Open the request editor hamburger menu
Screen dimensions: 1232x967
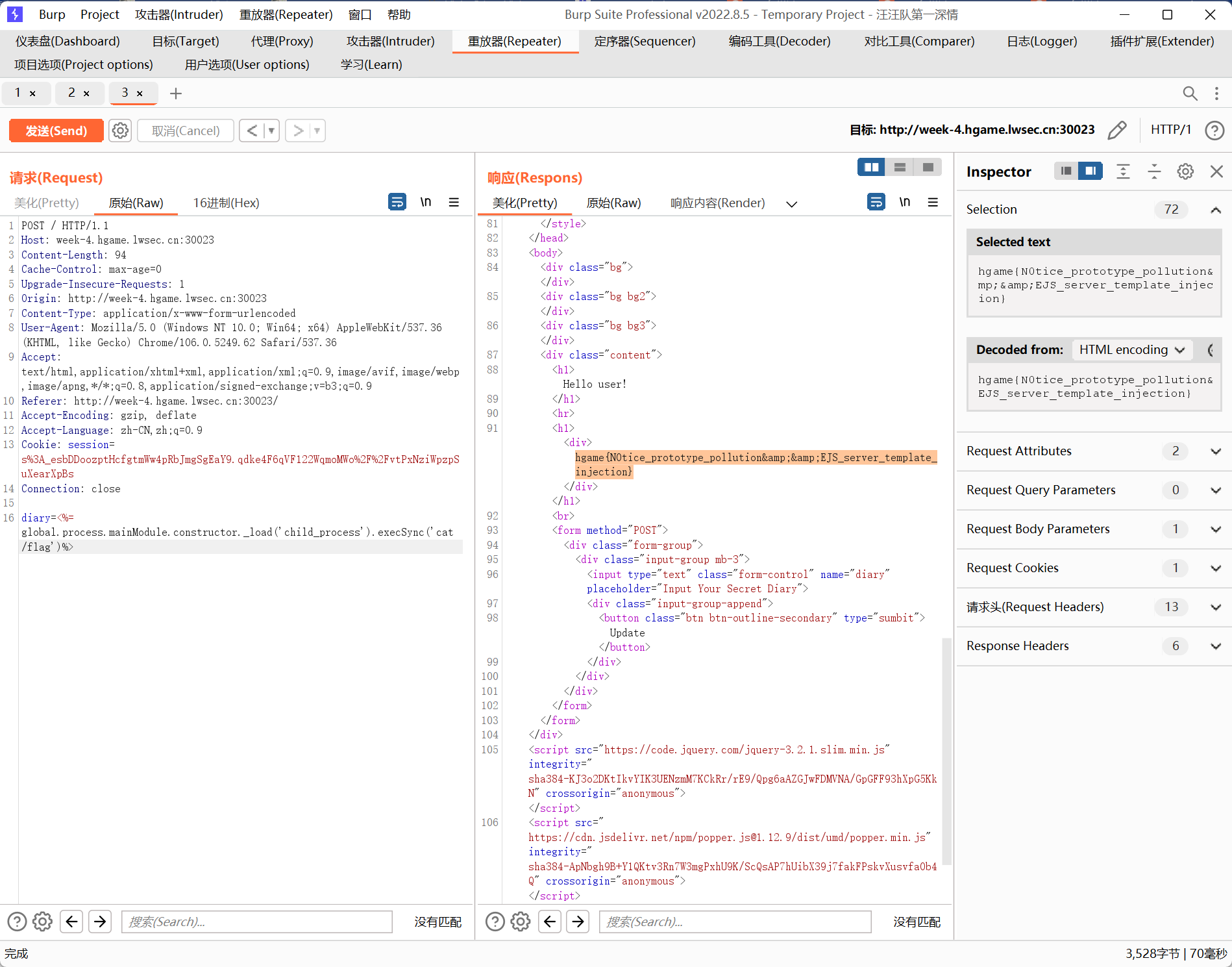coord(454,202)
